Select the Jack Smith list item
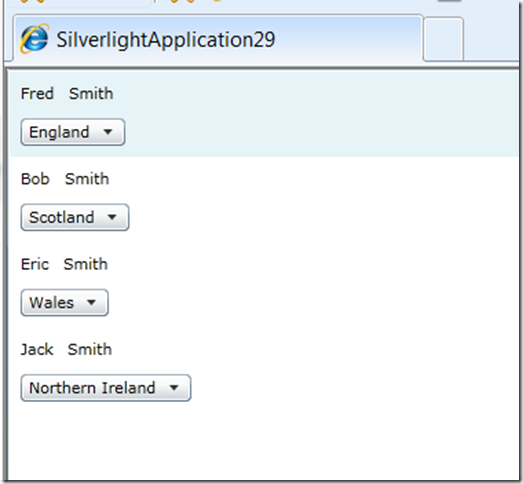523x484 pixels. point(264,370)
